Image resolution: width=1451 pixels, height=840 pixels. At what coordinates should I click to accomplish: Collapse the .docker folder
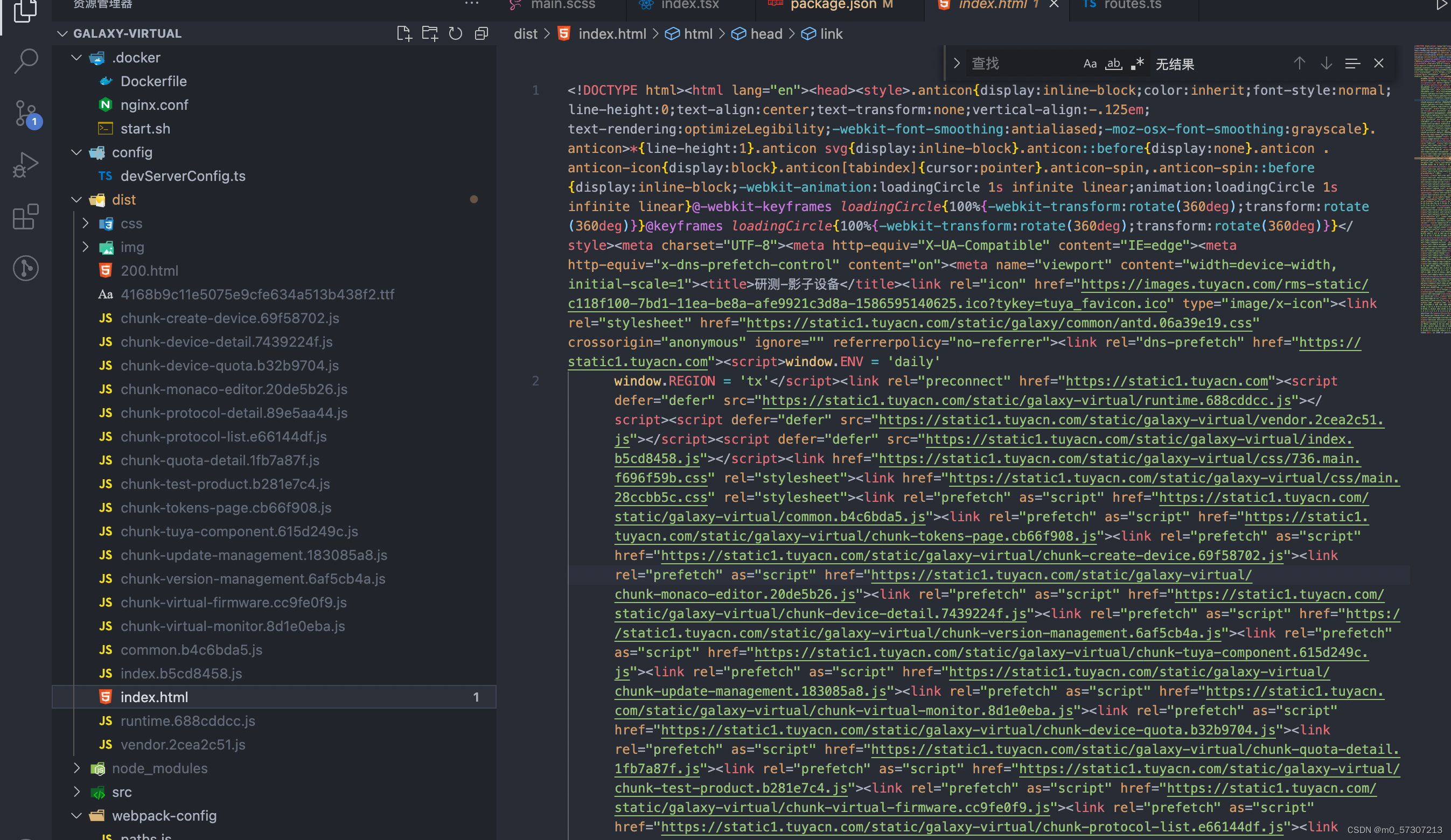pos(76,58)
